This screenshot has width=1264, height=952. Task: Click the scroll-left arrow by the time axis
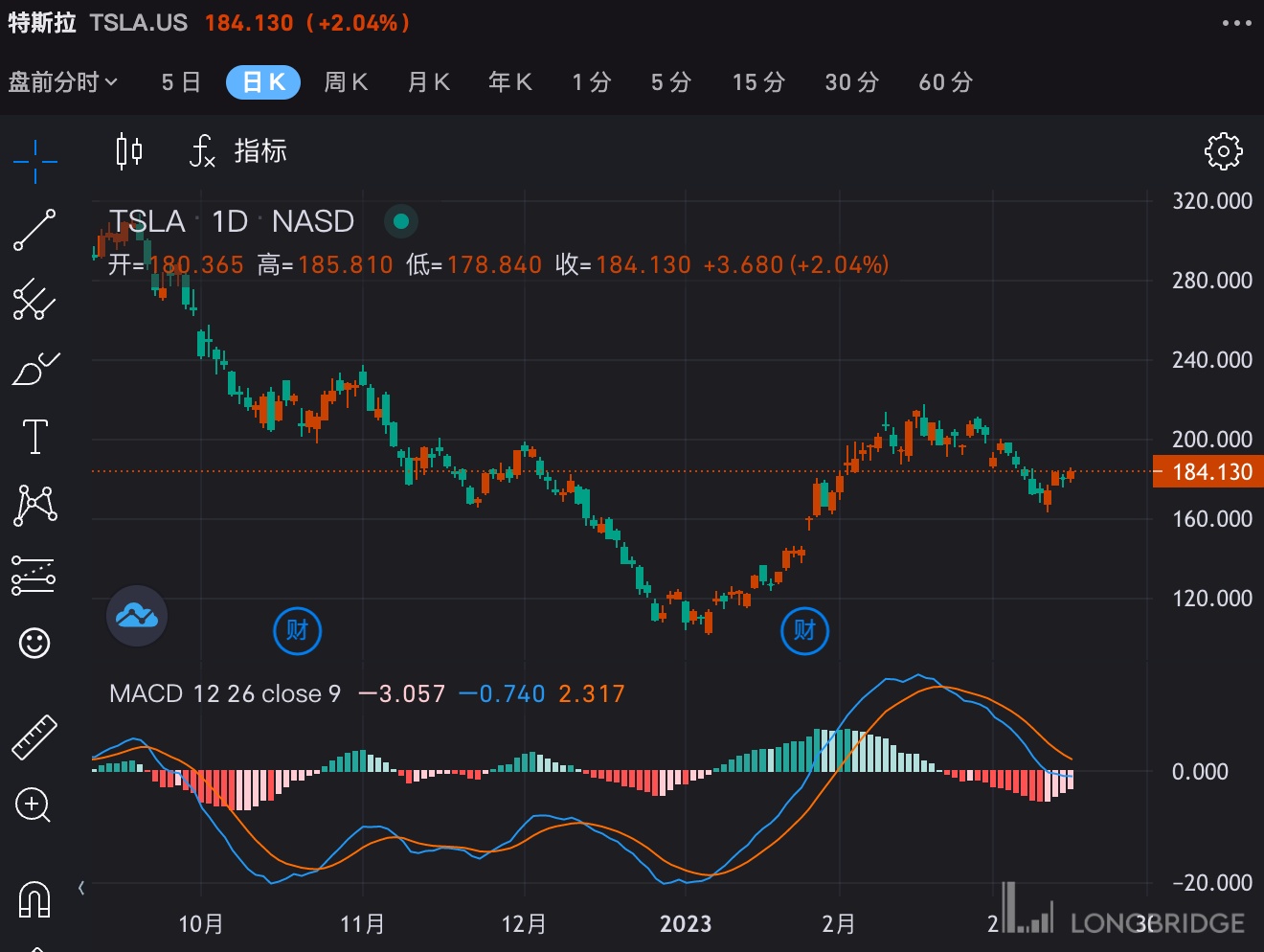click(81, 888)
